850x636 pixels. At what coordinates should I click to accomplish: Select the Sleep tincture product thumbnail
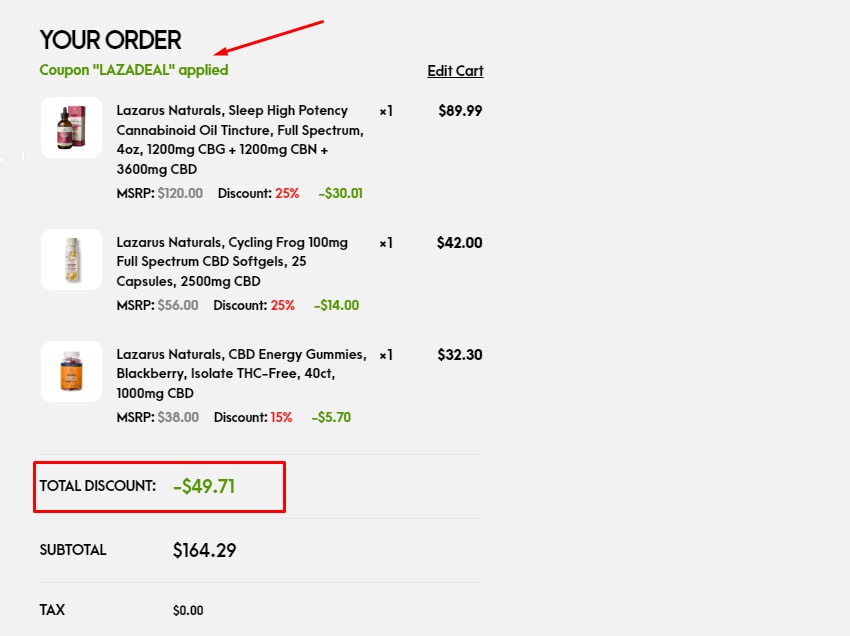[x=72, y=128]
